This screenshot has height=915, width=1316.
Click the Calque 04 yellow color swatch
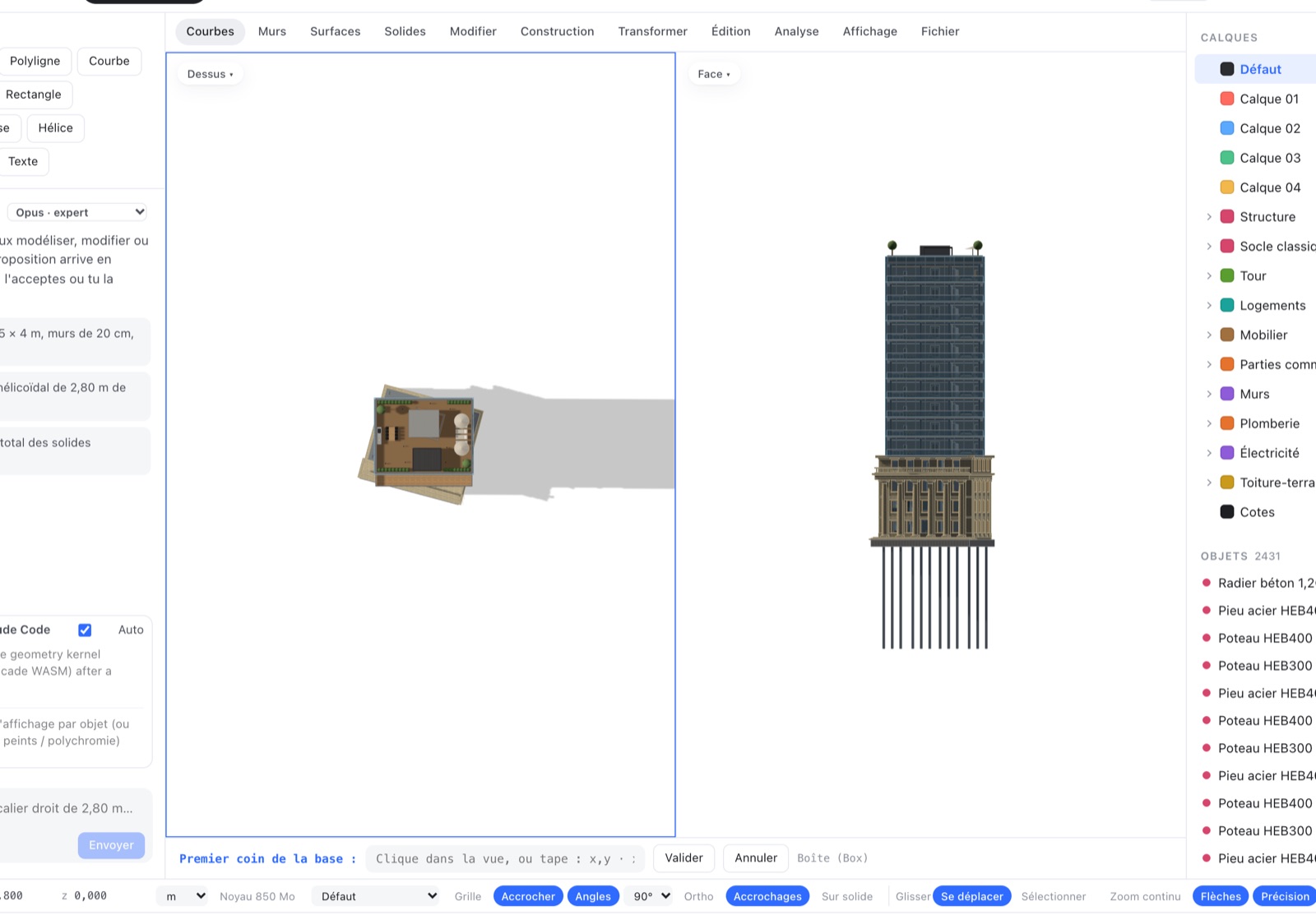[1226, 187]
